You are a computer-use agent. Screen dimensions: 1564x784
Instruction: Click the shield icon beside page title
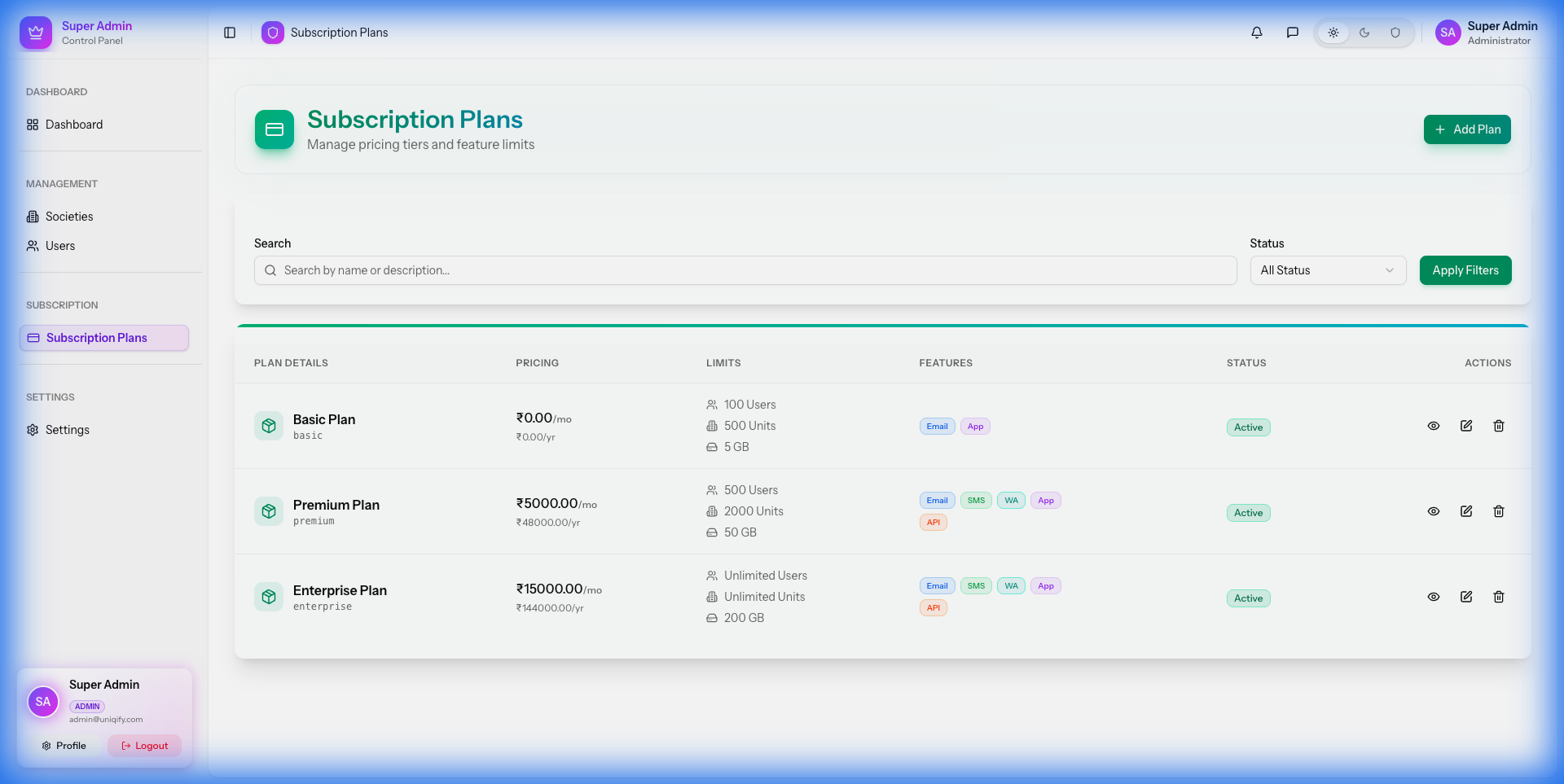[x=273, y=33]
